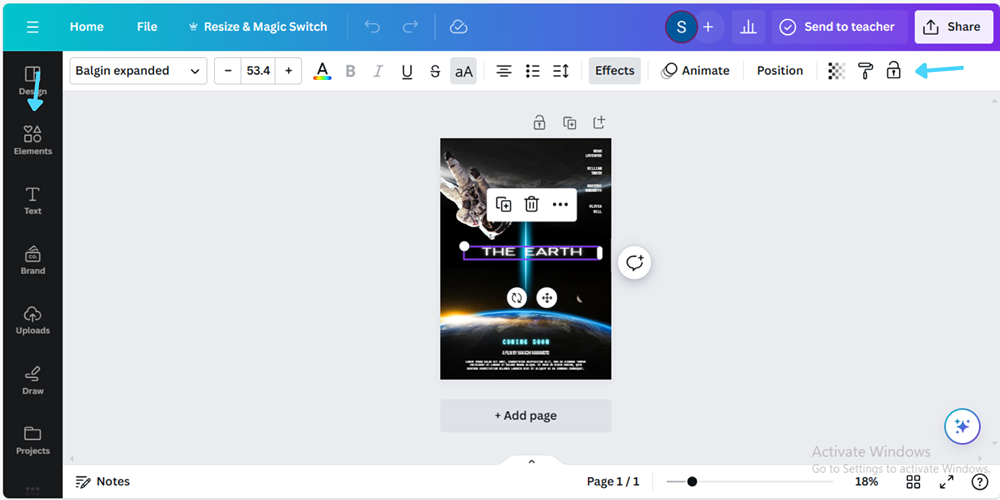Toggle bulleted list

coord(533,71)
